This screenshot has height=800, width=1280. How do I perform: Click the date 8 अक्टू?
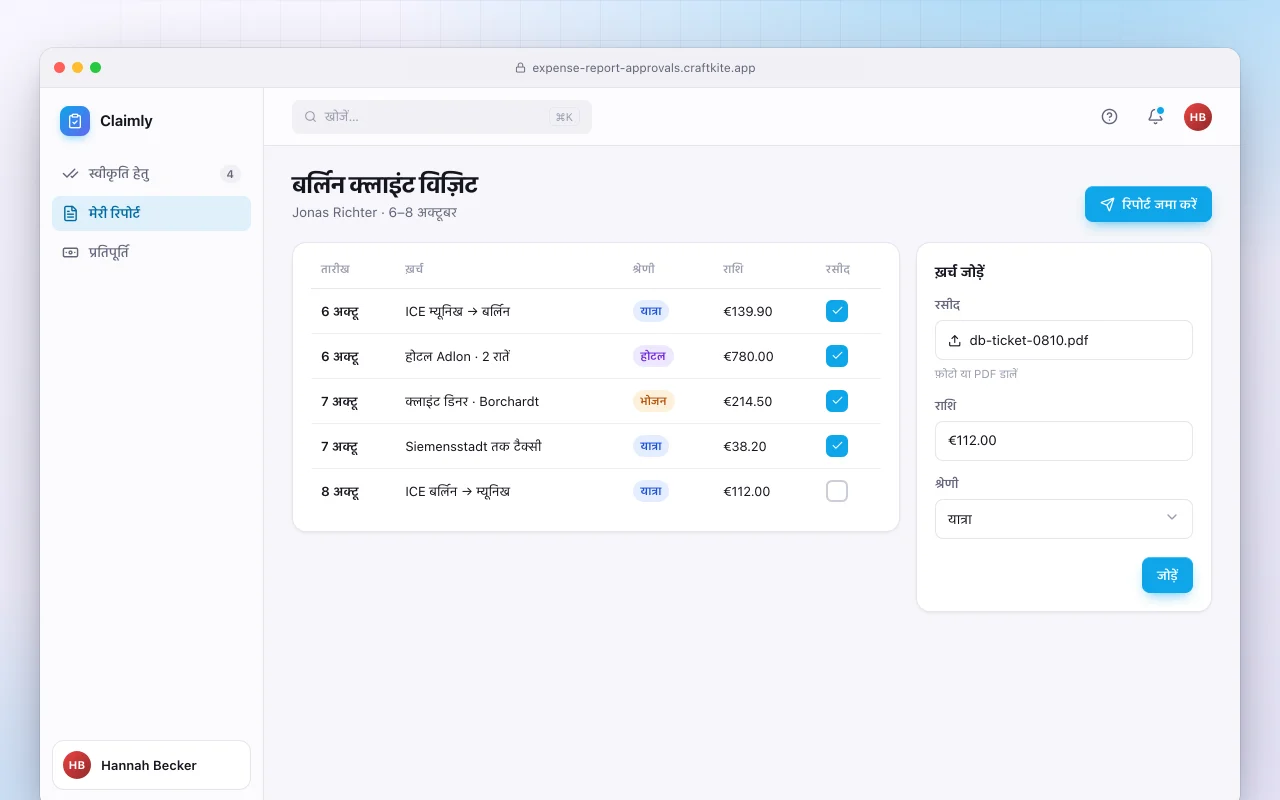pyautogui.click(x=340, y=491)
